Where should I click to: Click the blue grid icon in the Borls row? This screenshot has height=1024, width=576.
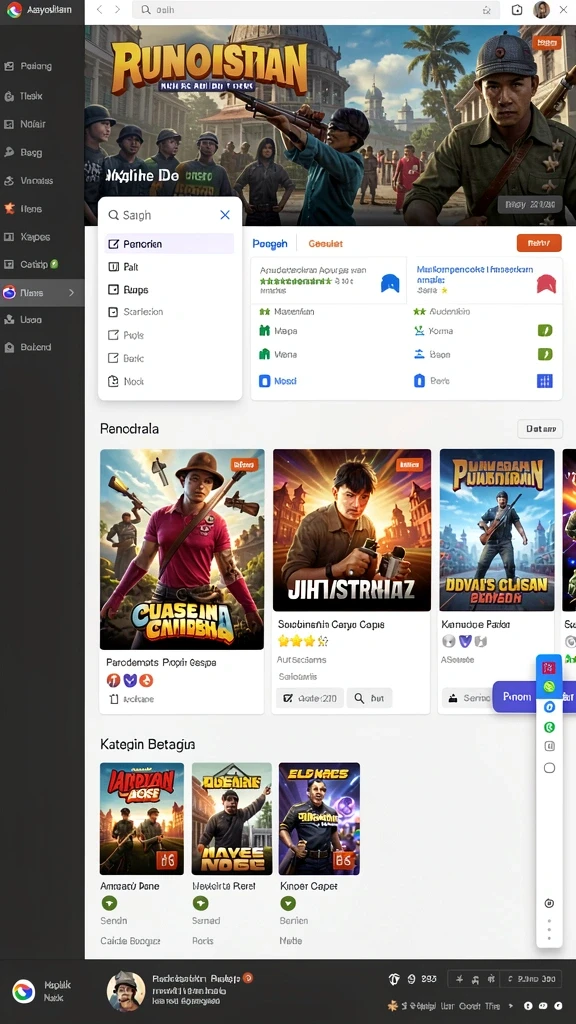tap(545, 381)
